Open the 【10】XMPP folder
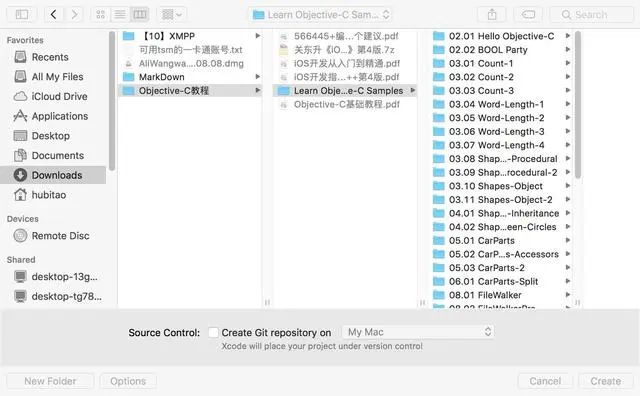 [190, 36]
